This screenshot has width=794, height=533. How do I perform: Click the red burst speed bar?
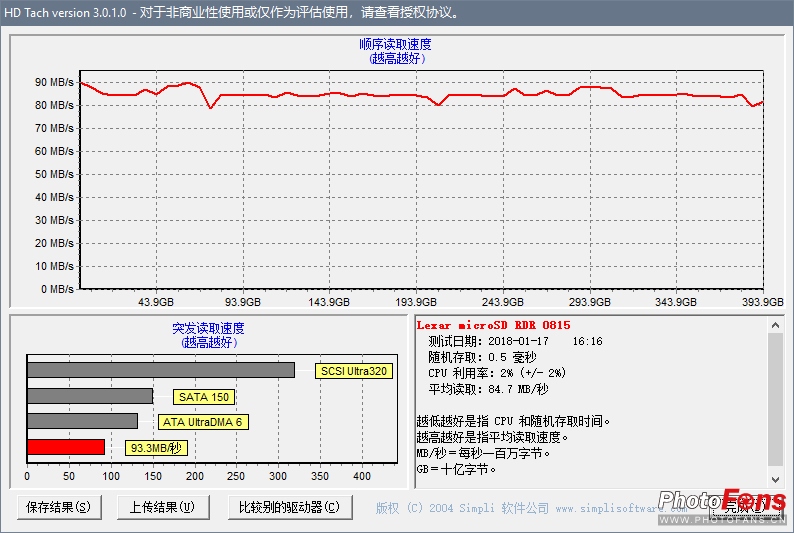click(x=66, y=447)
